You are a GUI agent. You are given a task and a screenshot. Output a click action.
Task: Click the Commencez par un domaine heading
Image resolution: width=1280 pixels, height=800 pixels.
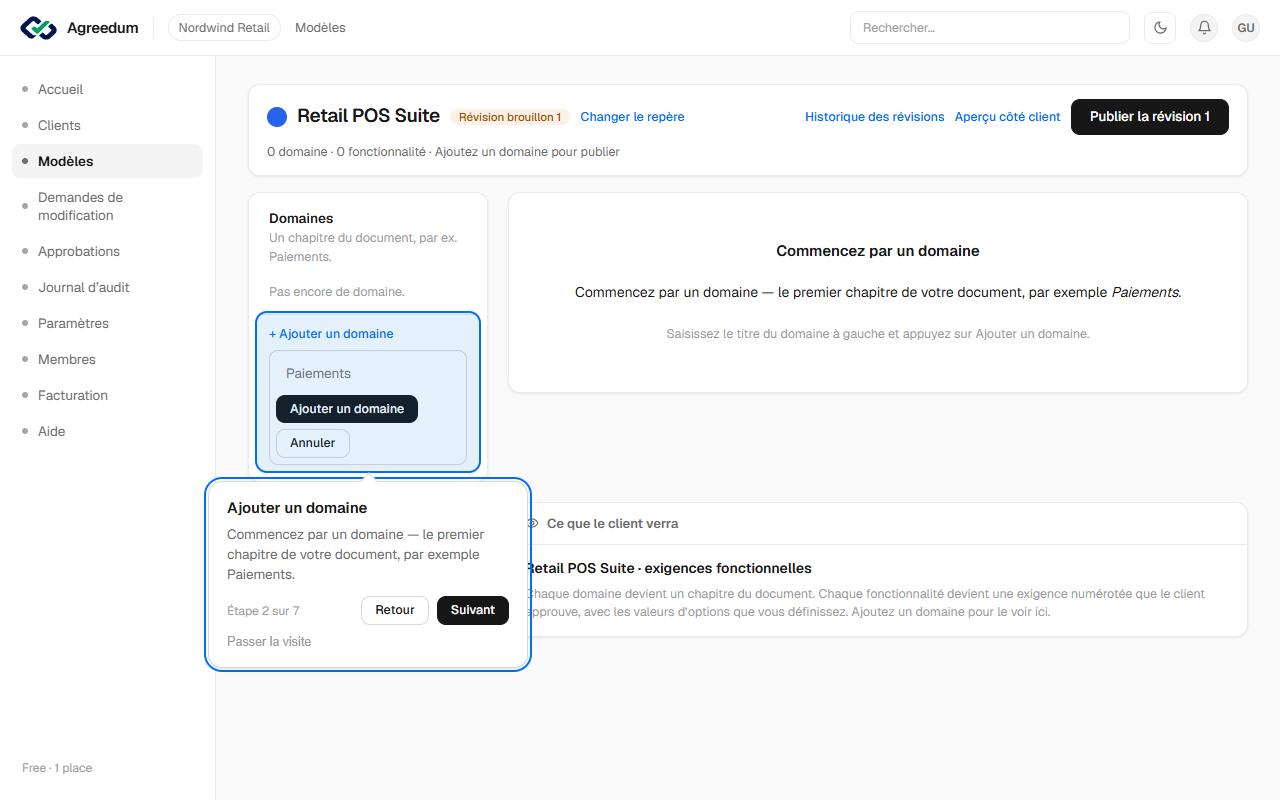click(878, 251)
